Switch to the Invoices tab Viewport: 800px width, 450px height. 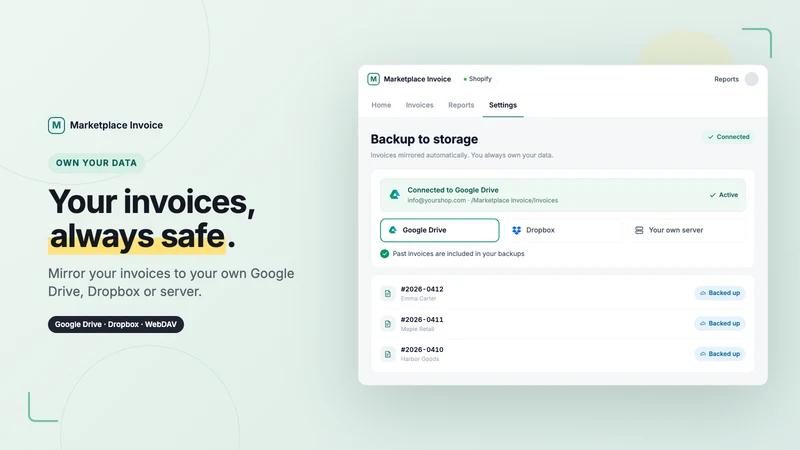(x=419, y=105)
